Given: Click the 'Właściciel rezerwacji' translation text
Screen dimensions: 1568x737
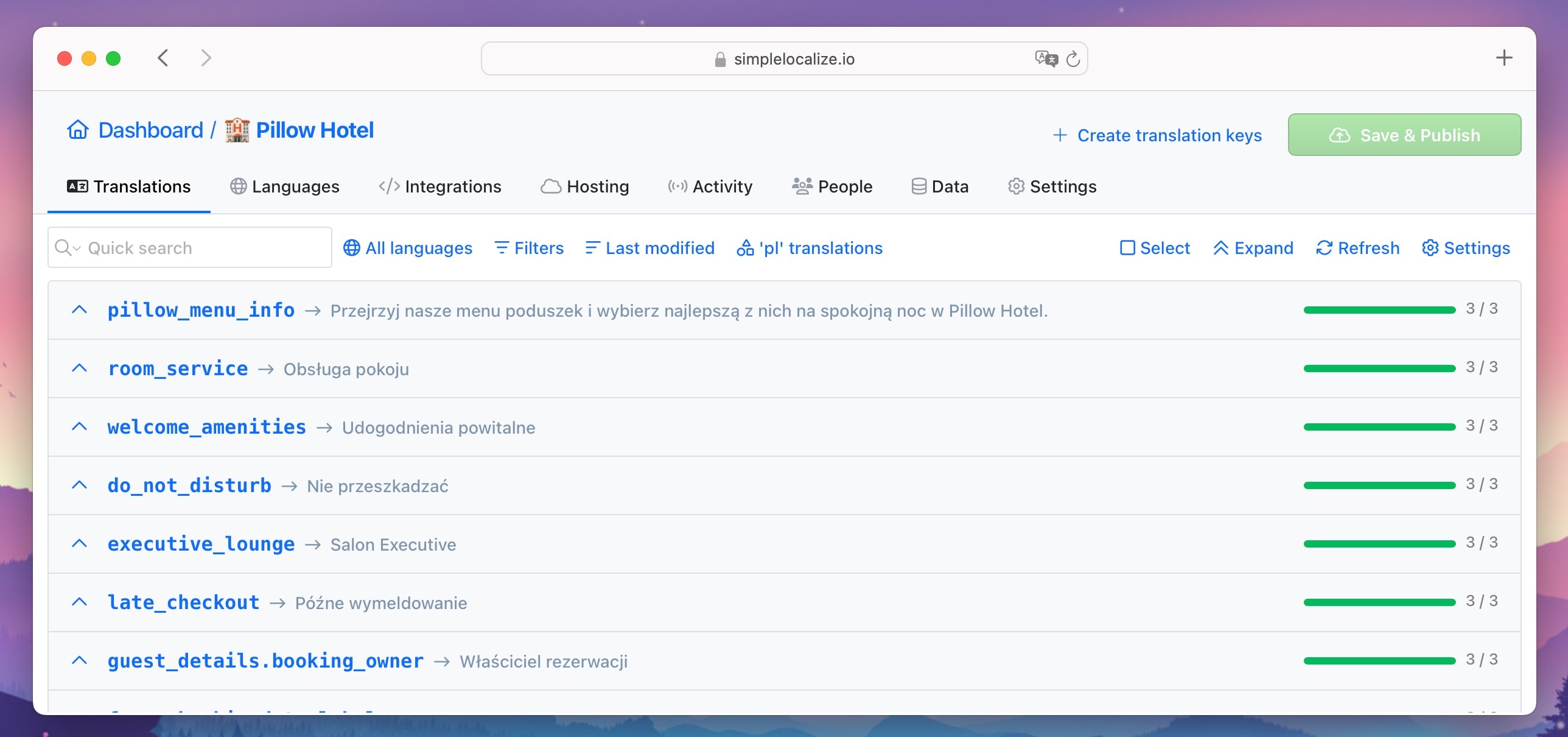Looking at the screenshot, I should click(x=544, y=661).
